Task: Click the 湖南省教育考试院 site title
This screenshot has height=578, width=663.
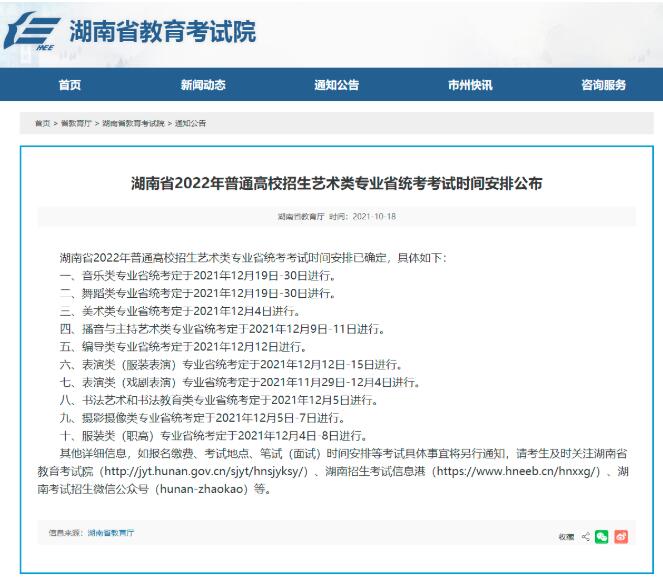Action: coord(162,31)
